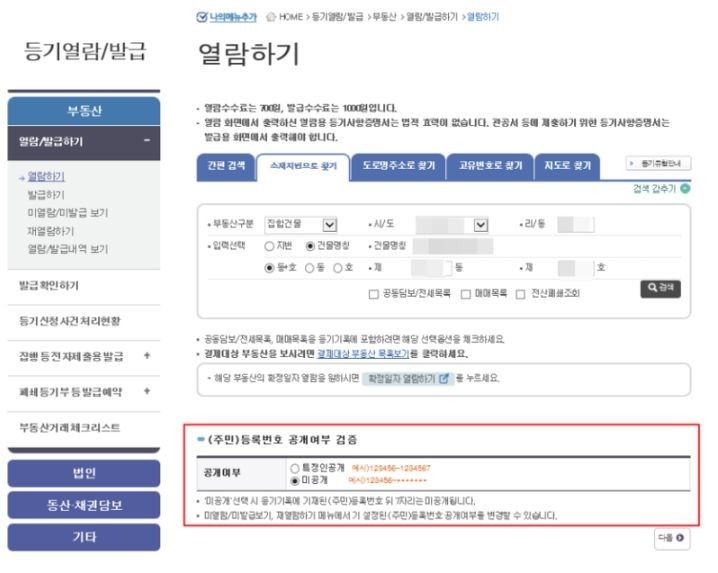
Task: Click the 제 동 number input field
Action: (x=431, y=268)
